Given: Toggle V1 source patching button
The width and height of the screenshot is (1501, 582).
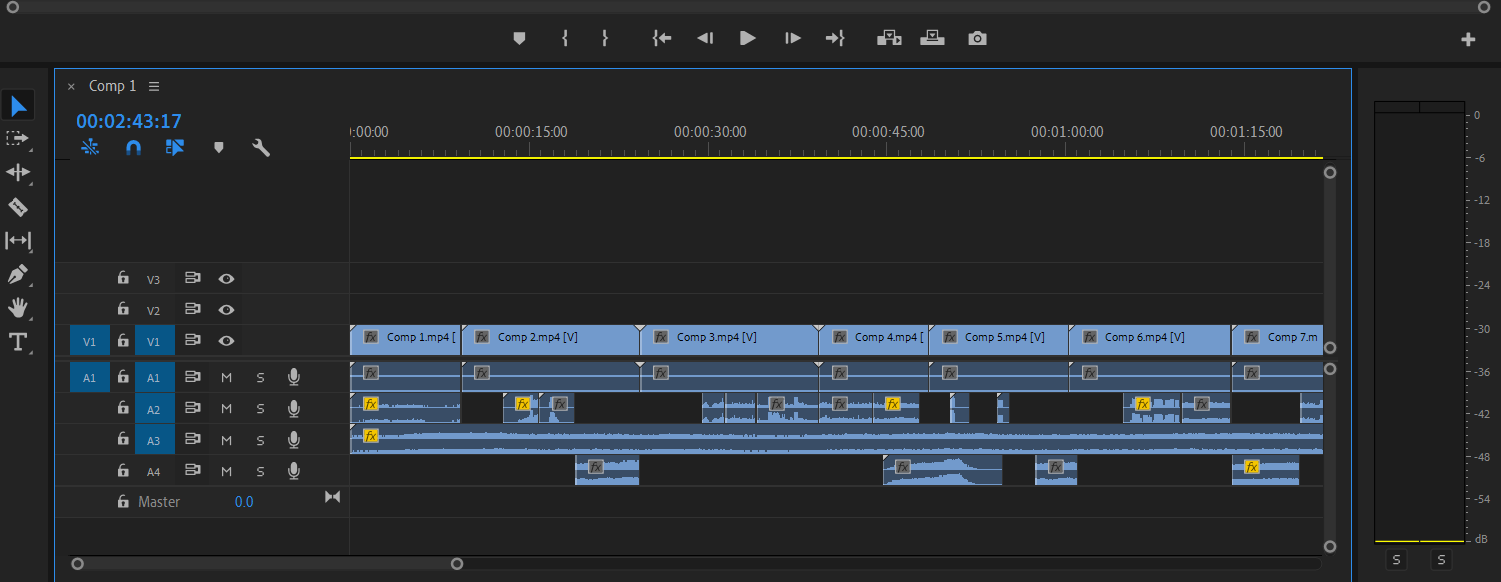Looking at the screenshot, I should [x=89, y=341].
